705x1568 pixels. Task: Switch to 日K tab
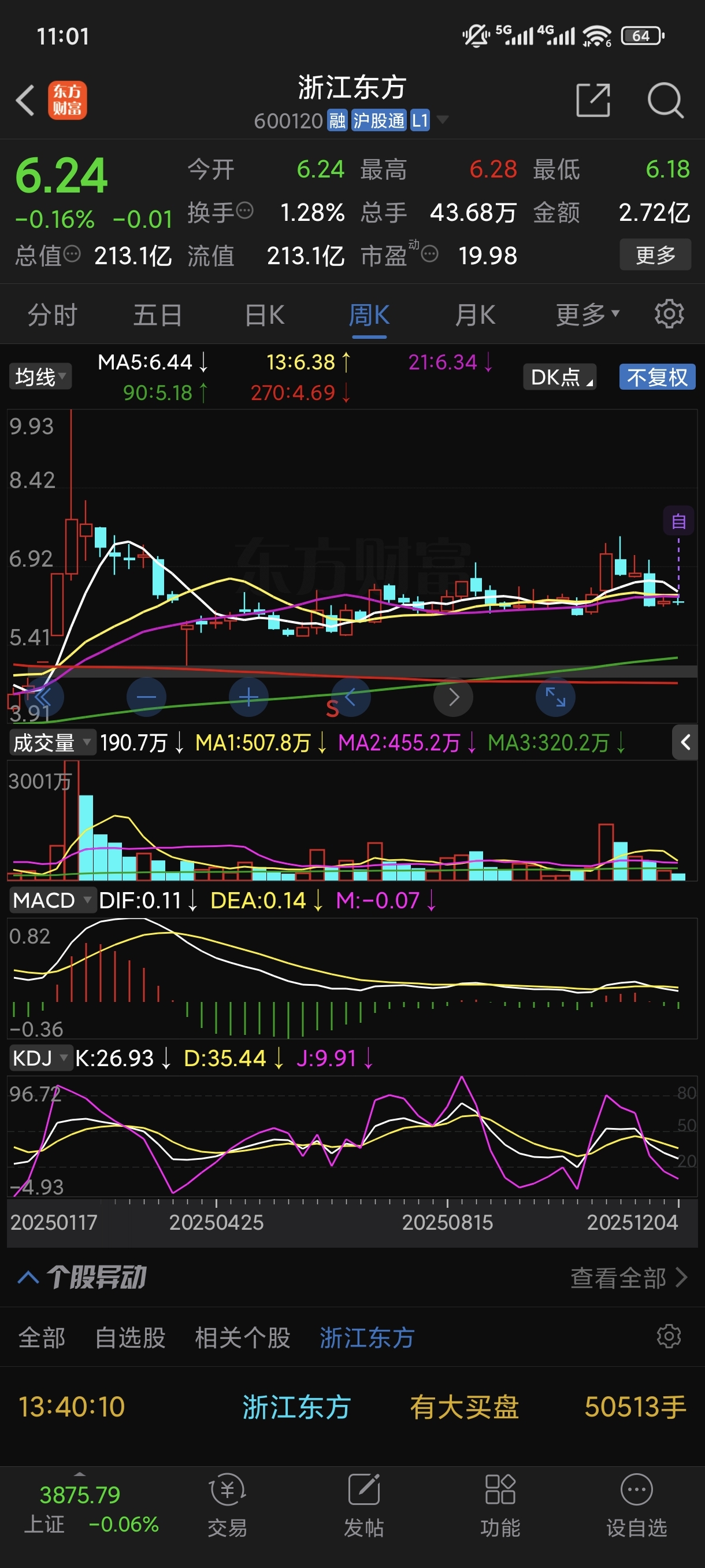click(x=264, y=315)
